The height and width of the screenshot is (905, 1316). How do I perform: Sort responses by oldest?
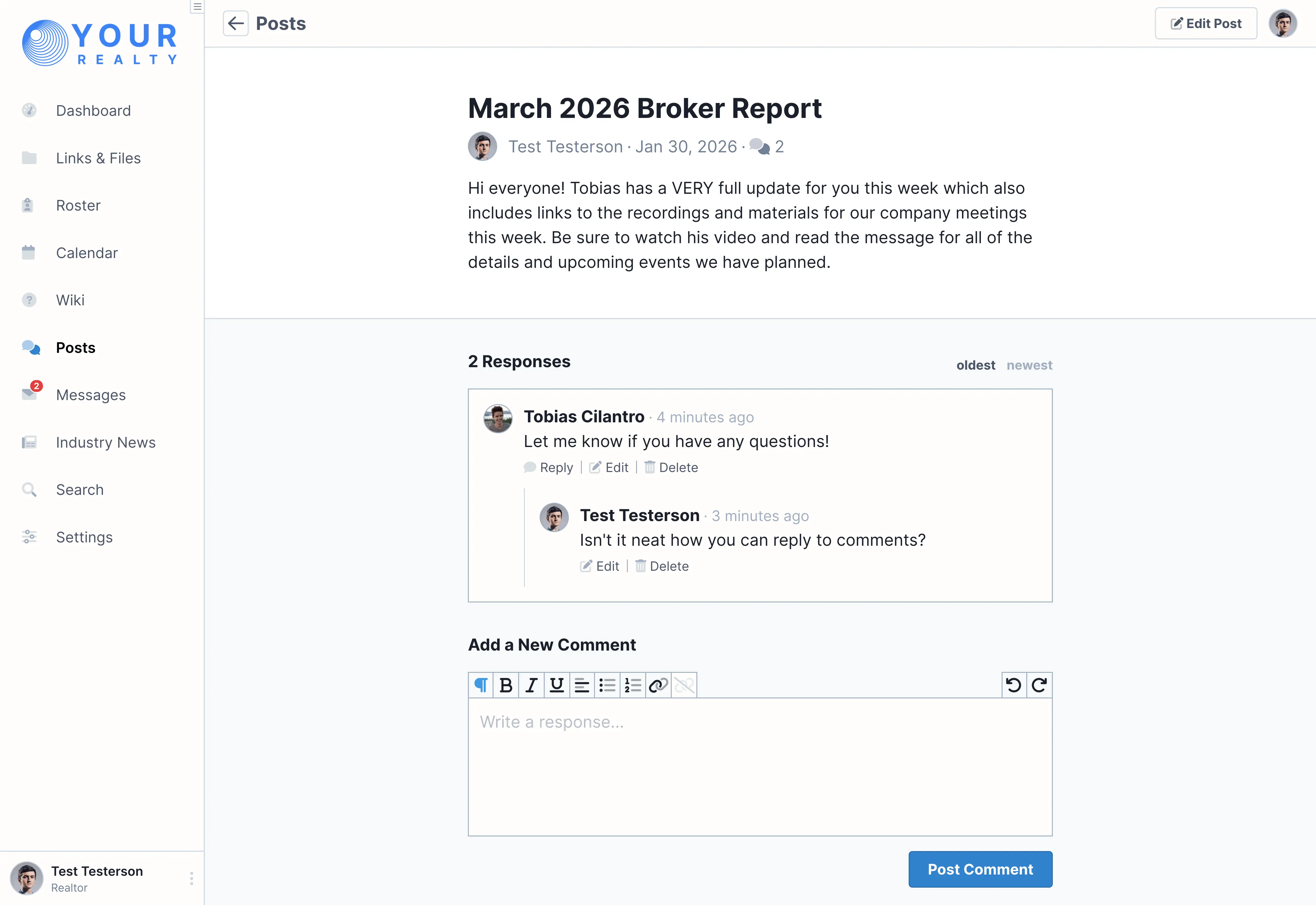pos(975,365)
